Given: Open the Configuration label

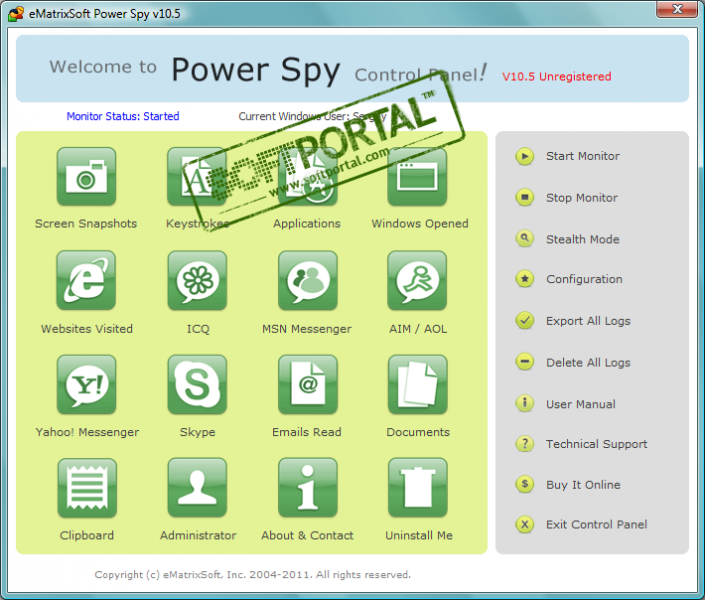Looking at the screenshot, I should pyautogui.click(x=584, y=279).
